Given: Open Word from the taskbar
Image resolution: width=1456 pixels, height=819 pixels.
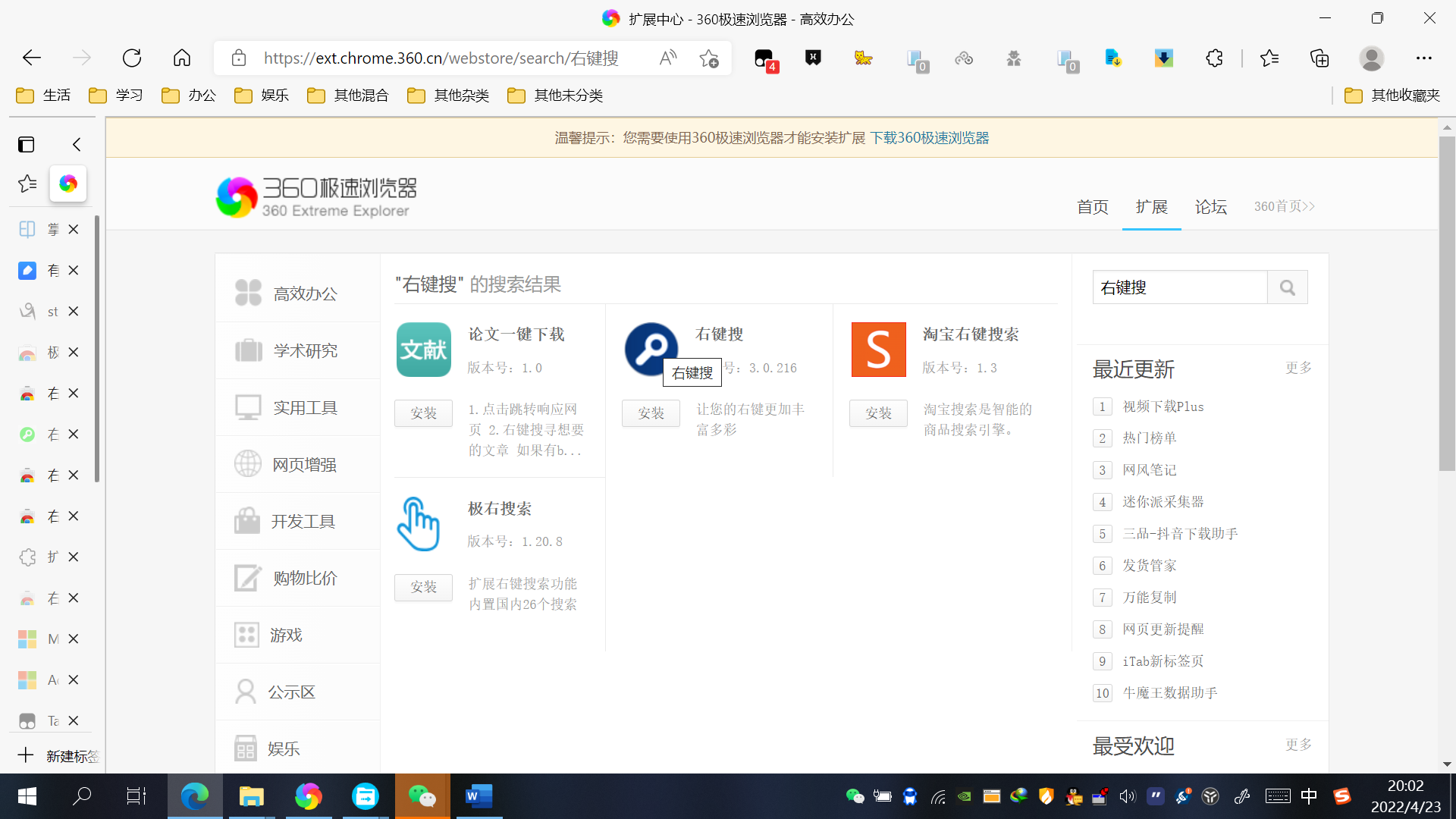Looking at the screenshot, I should [479, 796].
